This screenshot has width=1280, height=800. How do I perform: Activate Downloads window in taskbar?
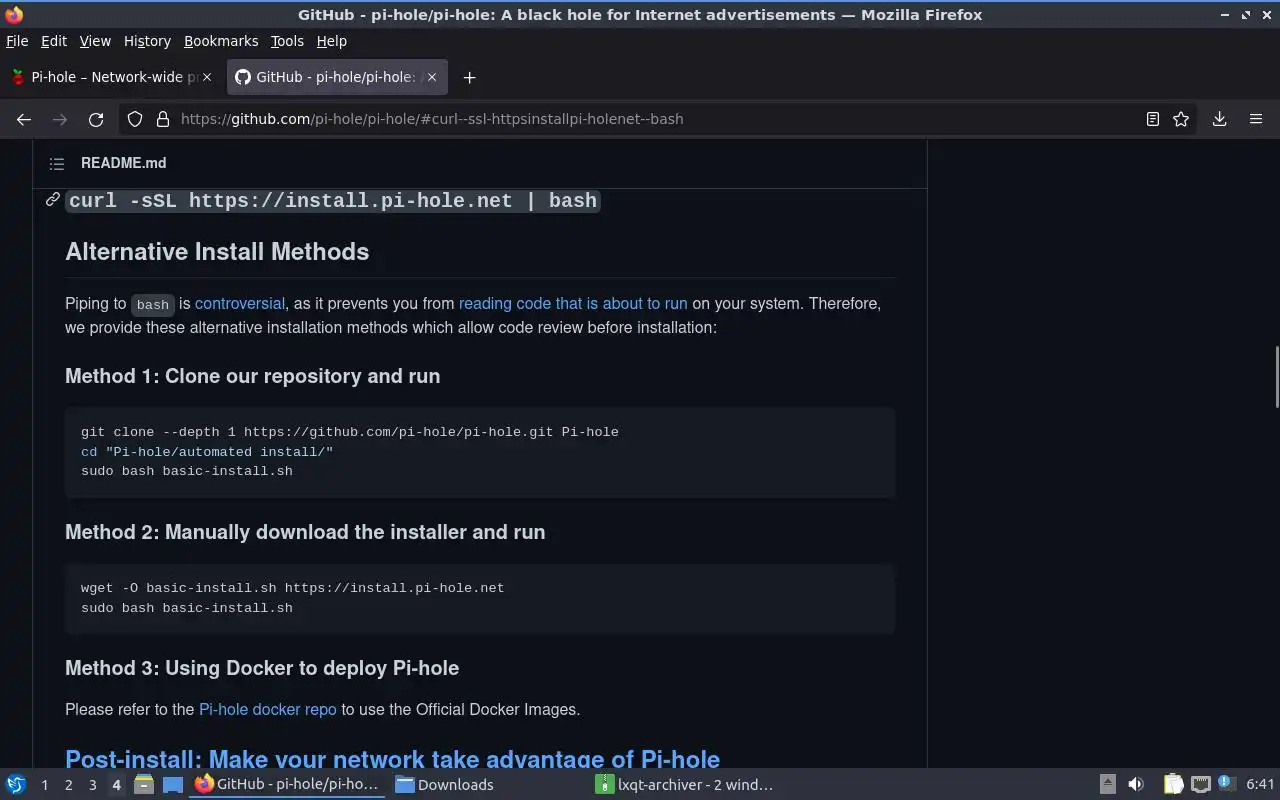tap(489, 784)
